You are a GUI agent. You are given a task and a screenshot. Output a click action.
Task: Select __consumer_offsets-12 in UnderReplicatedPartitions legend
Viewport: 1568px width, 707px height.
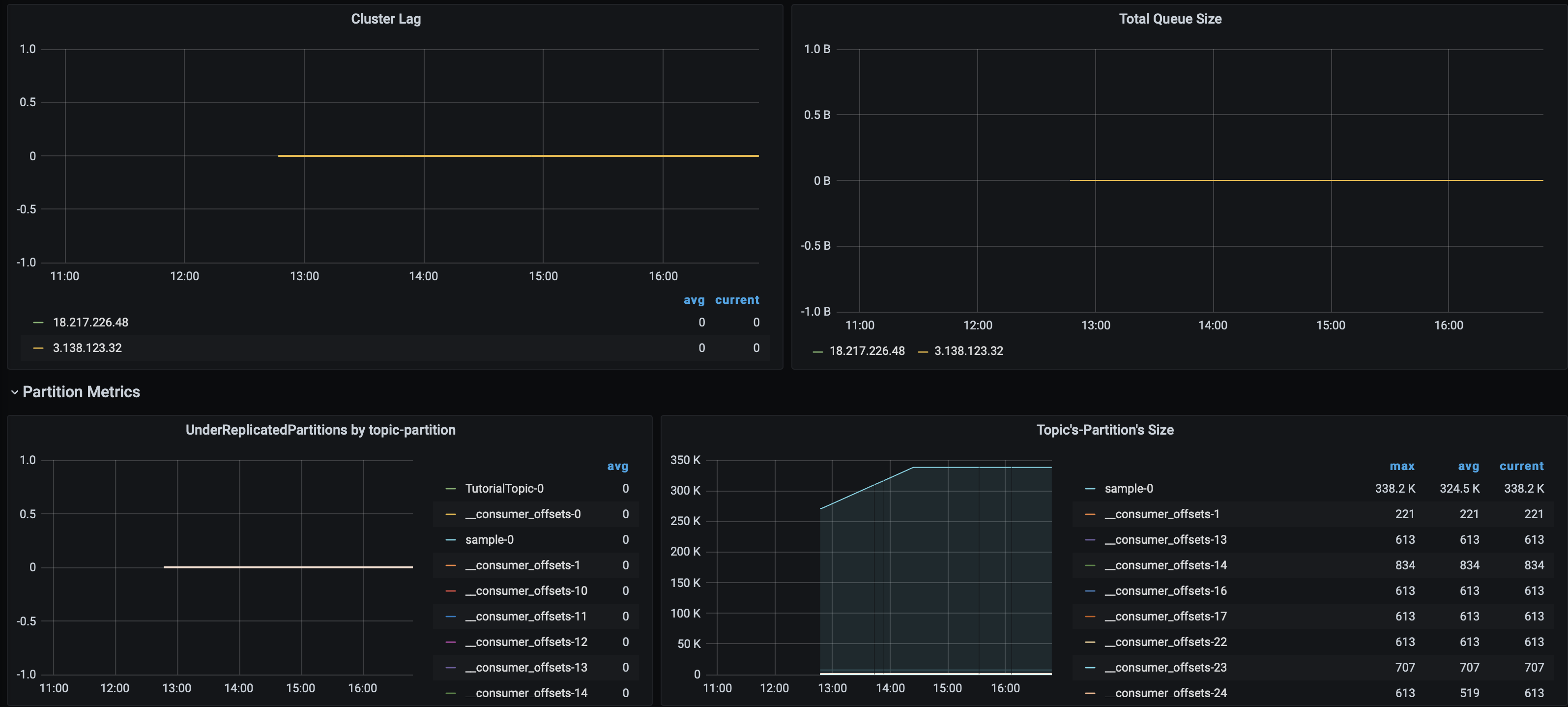pyautogui.click(x=526, y=642)
